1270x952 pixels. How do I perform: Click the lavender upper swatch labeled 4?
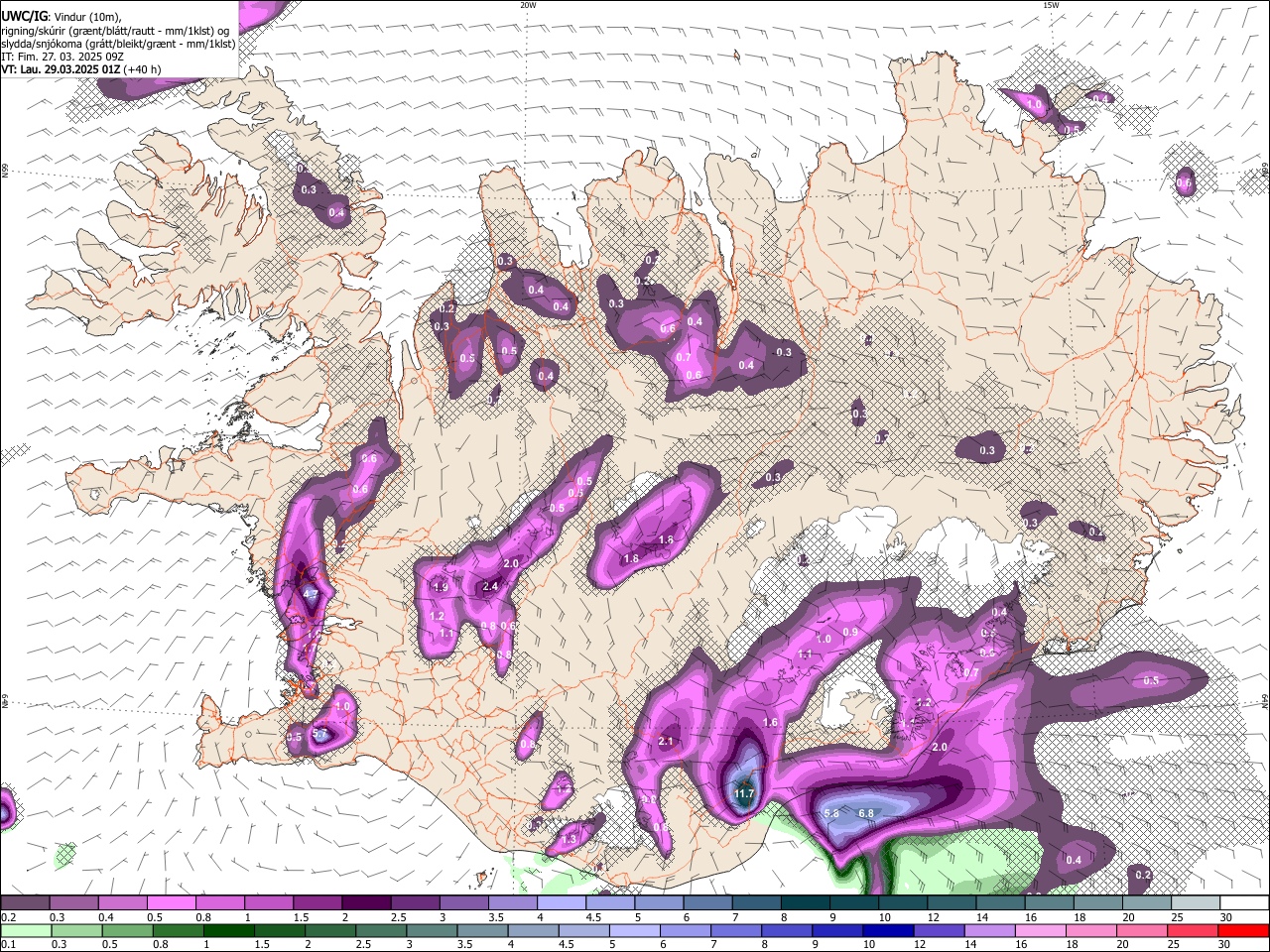tap(560, 902)
